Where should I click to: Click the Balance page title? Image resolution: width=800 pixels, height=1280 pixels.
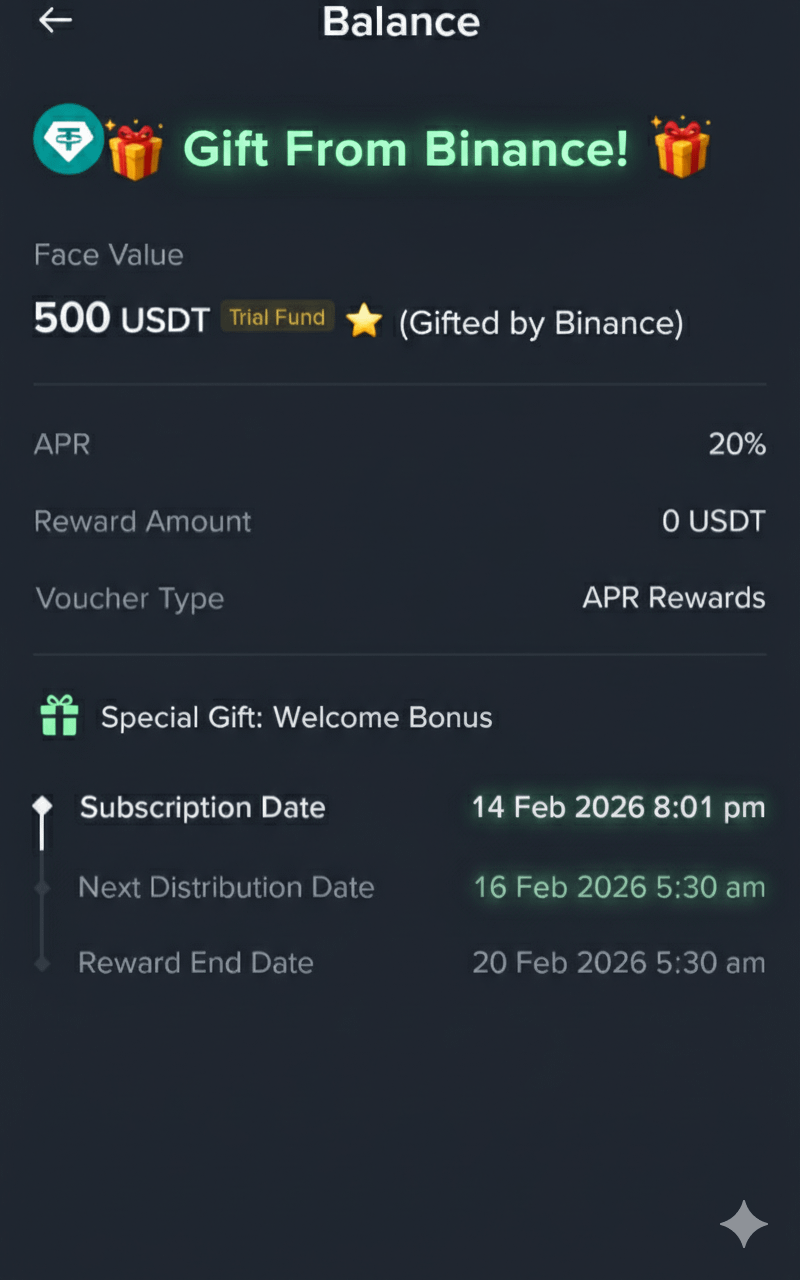click(401, 21)
